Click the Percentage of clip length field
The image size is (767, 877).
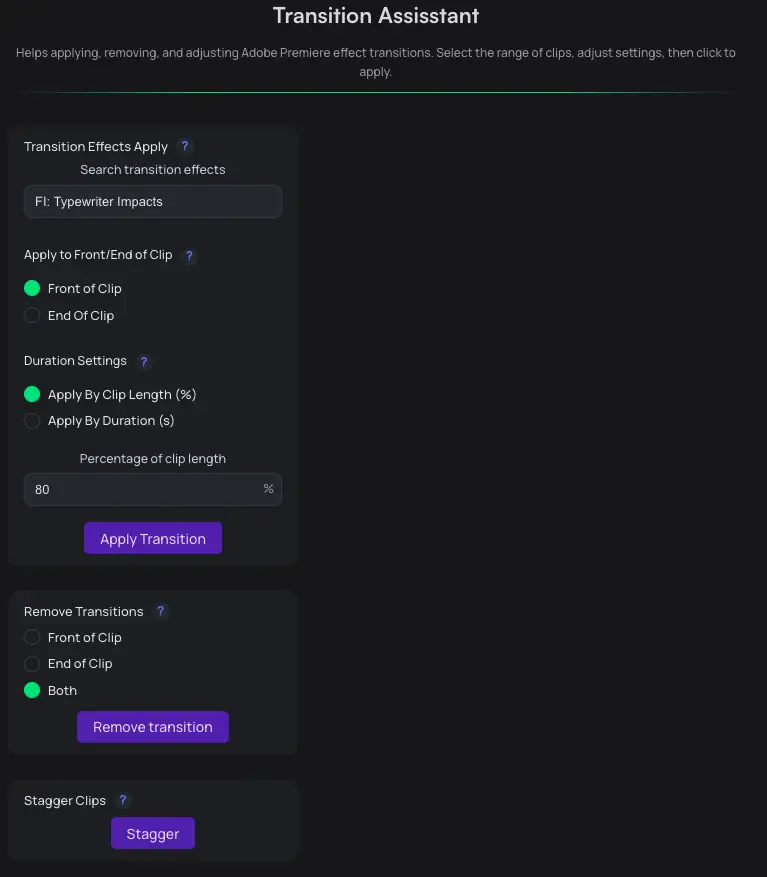point(140,490)
